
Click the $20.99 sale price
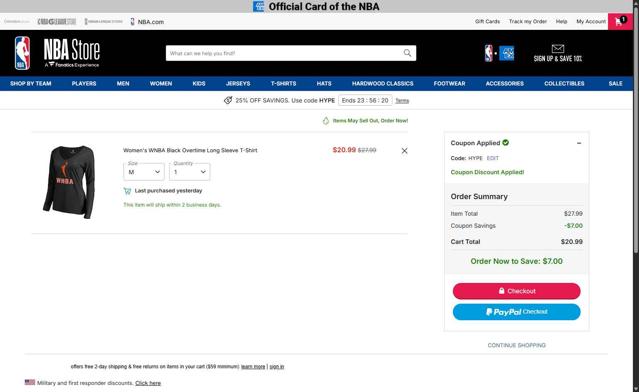[344, 150]
